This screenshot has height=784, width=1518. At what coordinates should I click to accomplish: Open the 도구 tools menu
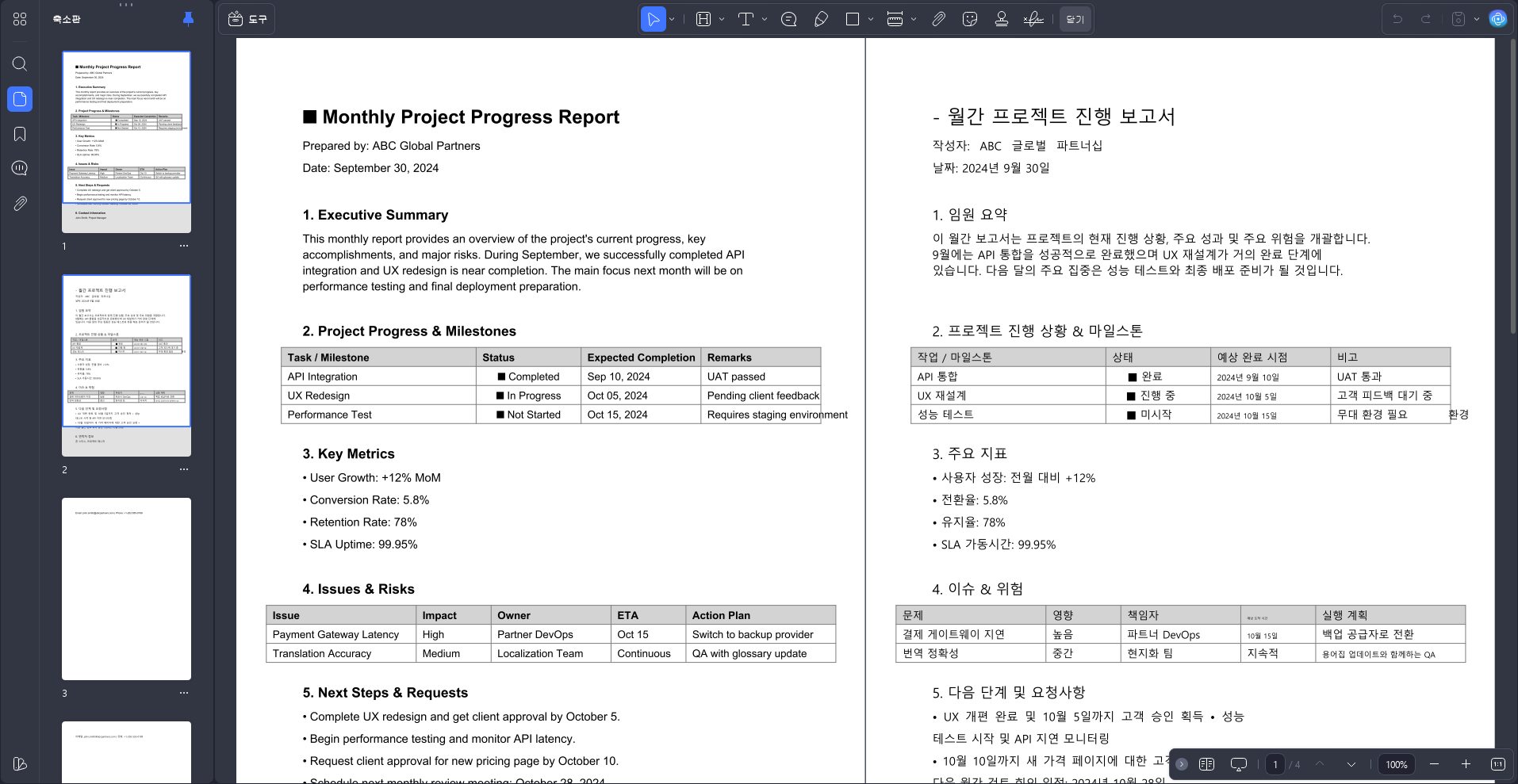coord(247,19)
